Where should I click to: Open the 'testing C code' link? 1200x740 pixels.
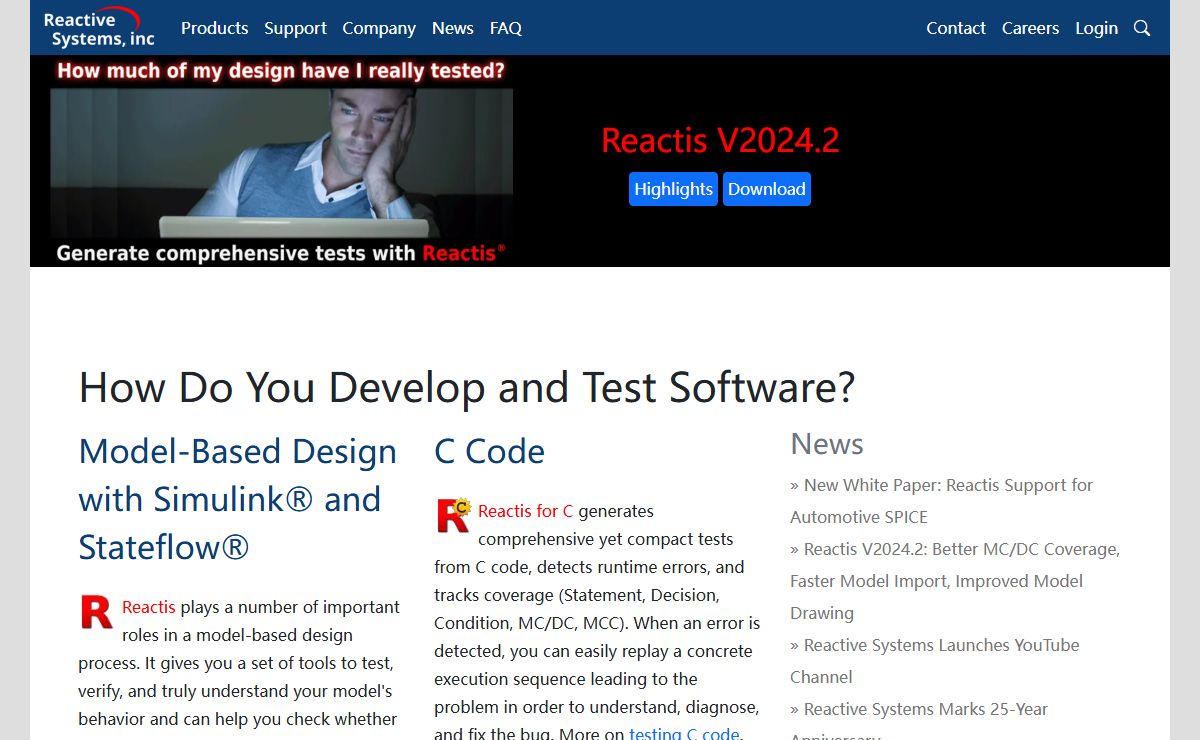684,733
